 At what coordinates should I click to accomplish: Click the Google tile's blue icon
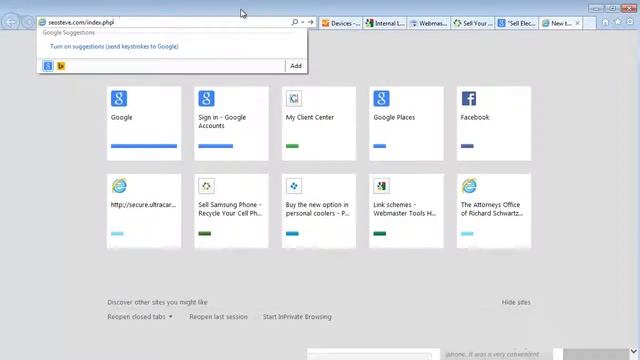(119, 98)
